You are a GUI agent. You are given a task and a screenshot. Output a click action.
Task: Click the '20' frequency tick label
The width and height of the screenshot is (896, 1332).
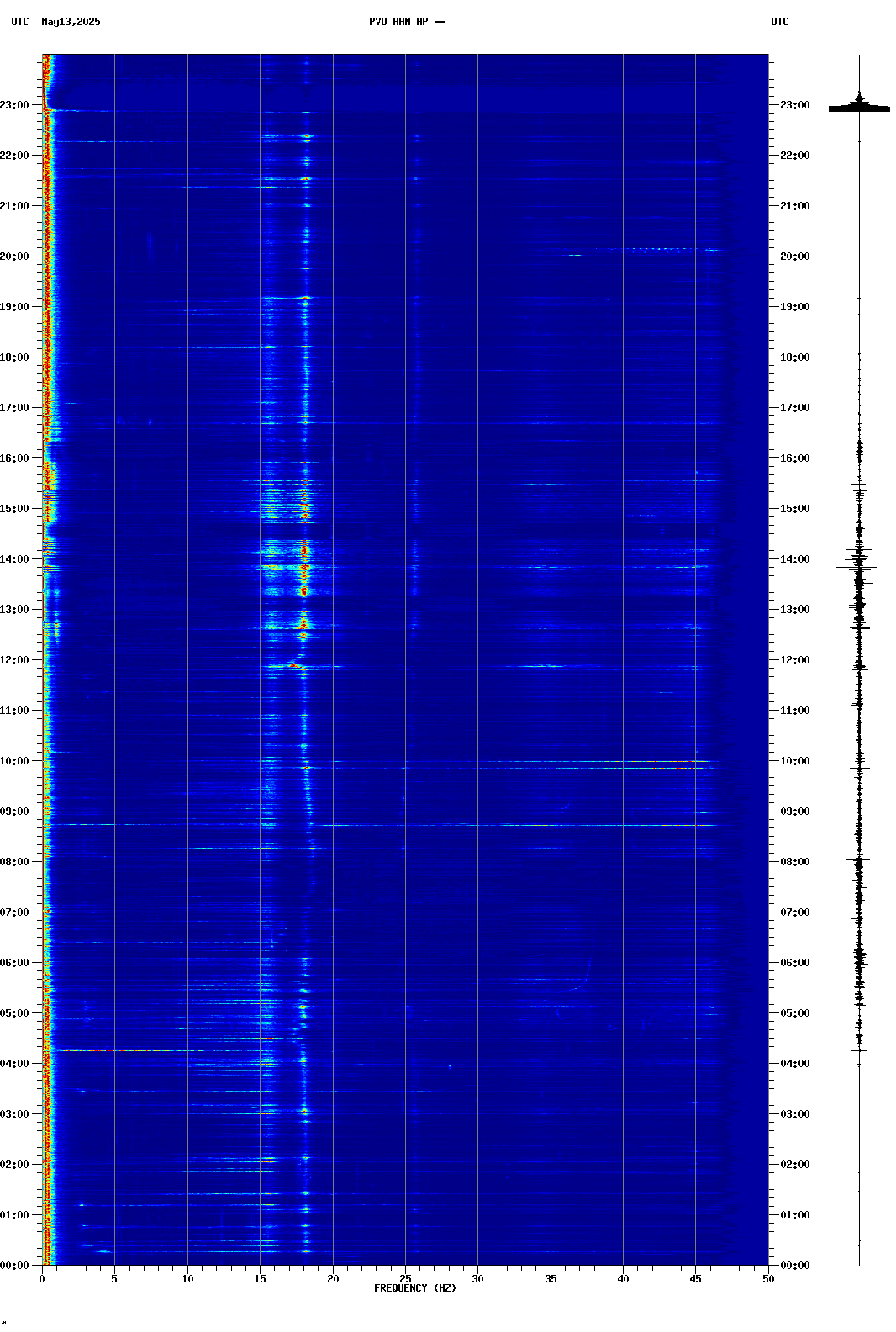333,1279
